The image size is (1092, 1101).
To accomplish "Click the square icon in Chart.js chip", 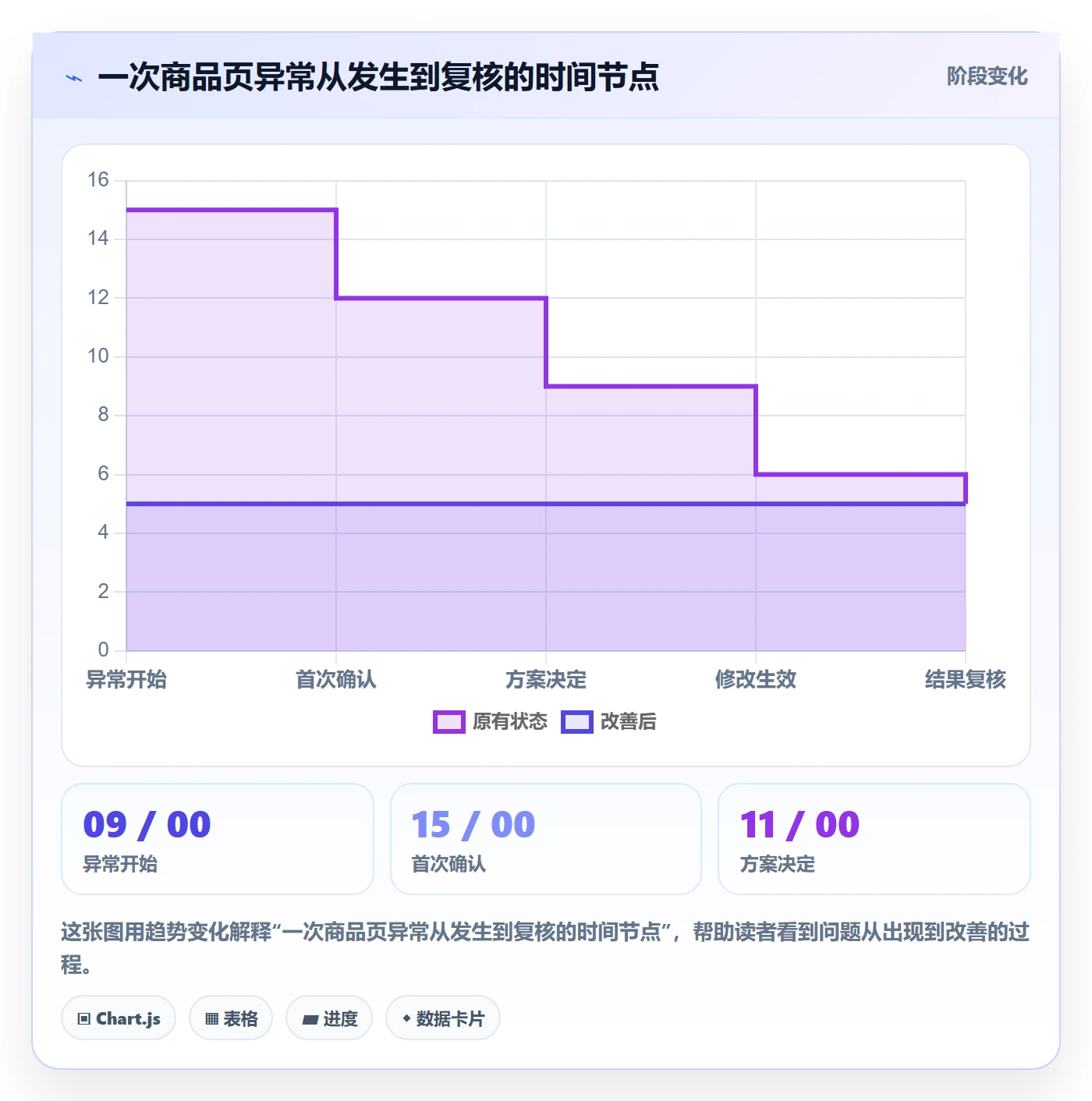I will 84,1019.
